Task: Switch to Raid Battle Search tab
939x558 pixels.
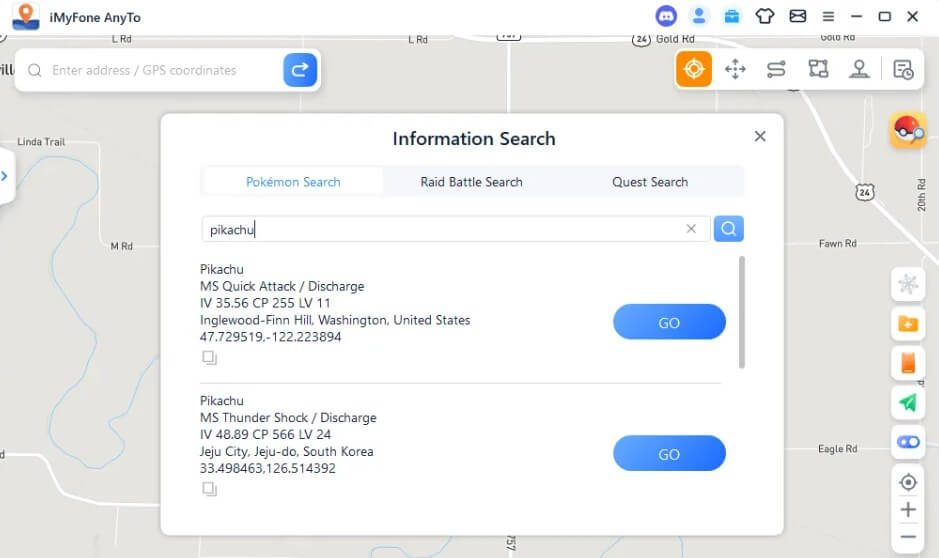Action: (x=471, y=182)
